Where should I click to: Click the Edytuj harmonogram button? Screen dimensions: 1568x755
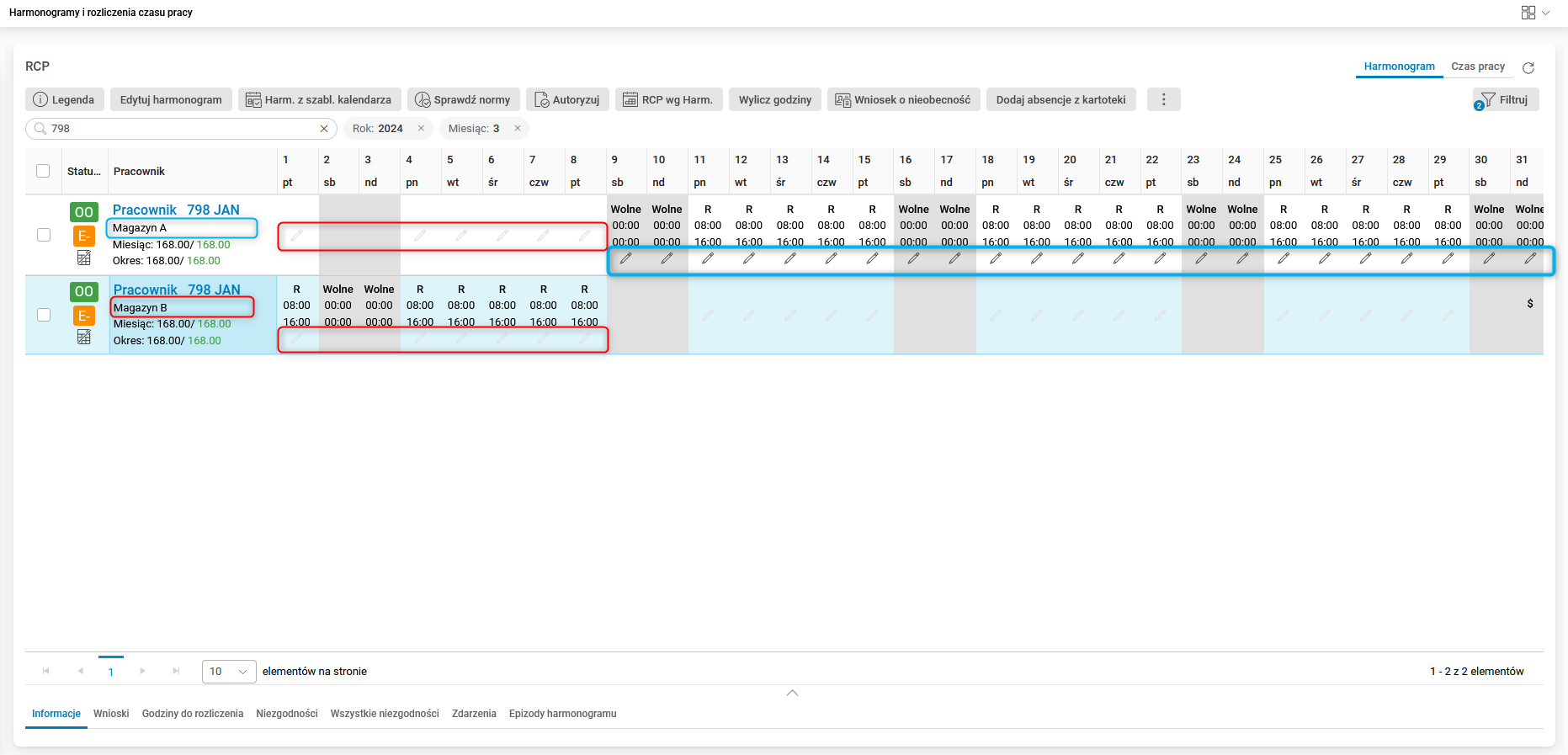[171, 99]
